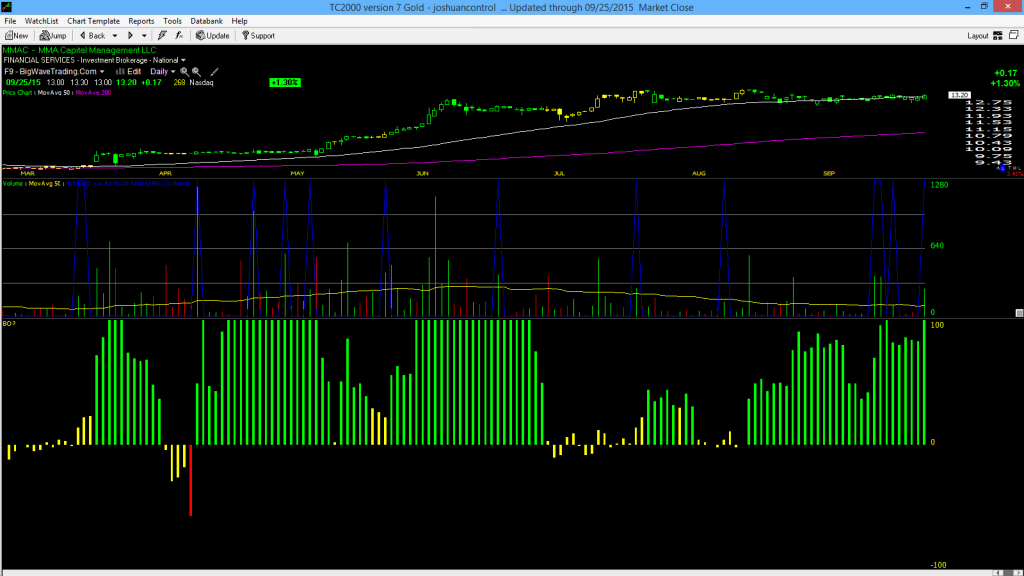
Task: Click the cascade windows icon
Action: click(1014, 35)
